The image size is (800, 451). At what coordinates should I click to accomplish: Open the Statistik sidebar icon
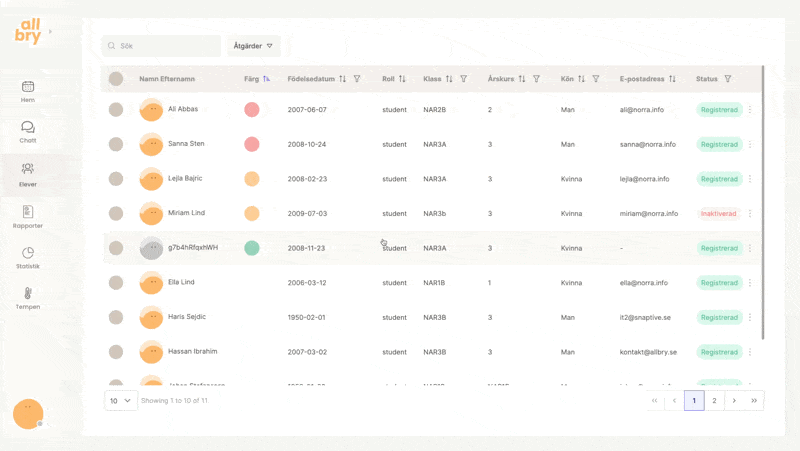[28, 254]
